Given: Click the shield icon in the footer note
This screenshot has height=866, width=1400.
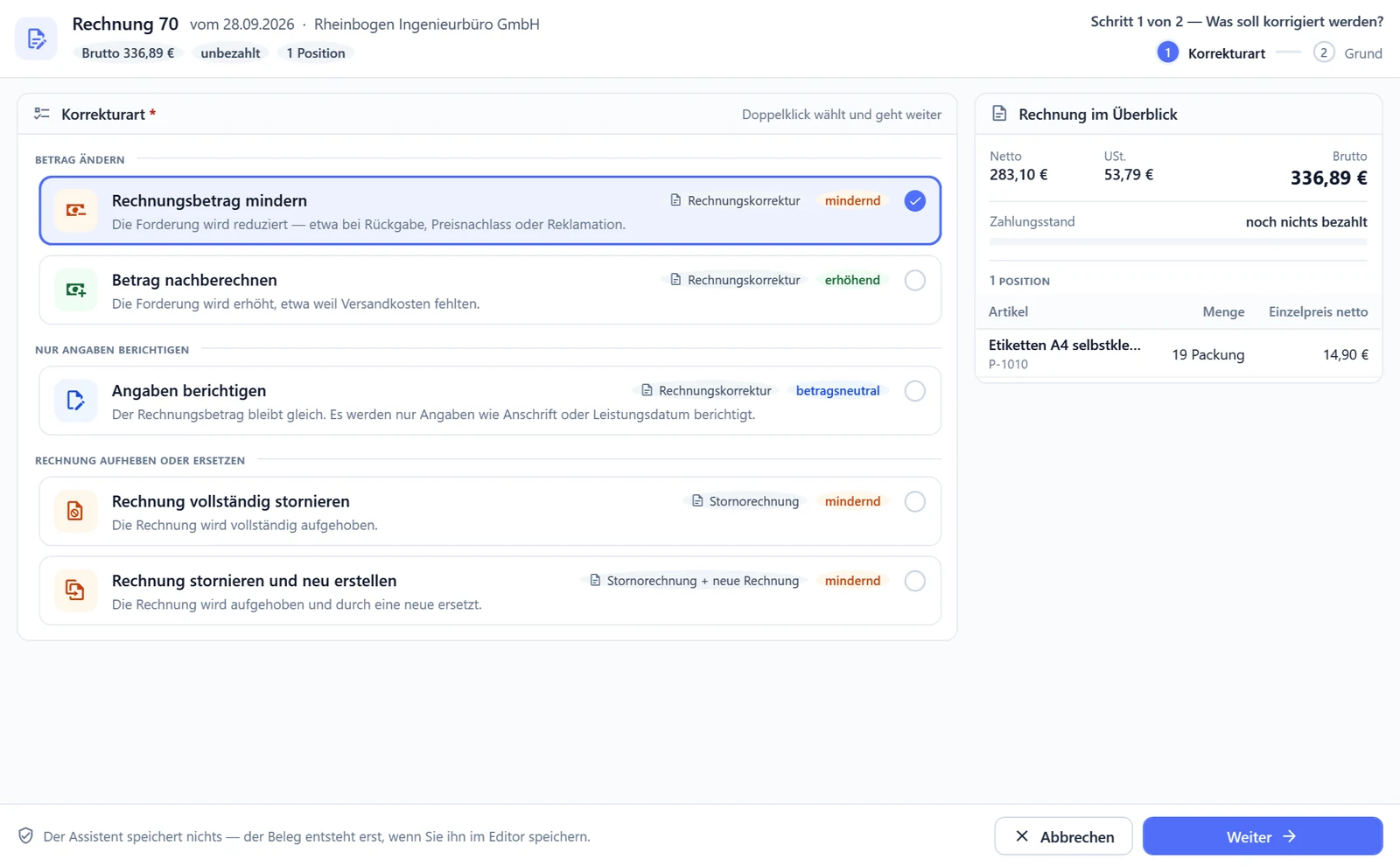Looking at the screenshot, I should pyautogui.click(x=26, y=836).
